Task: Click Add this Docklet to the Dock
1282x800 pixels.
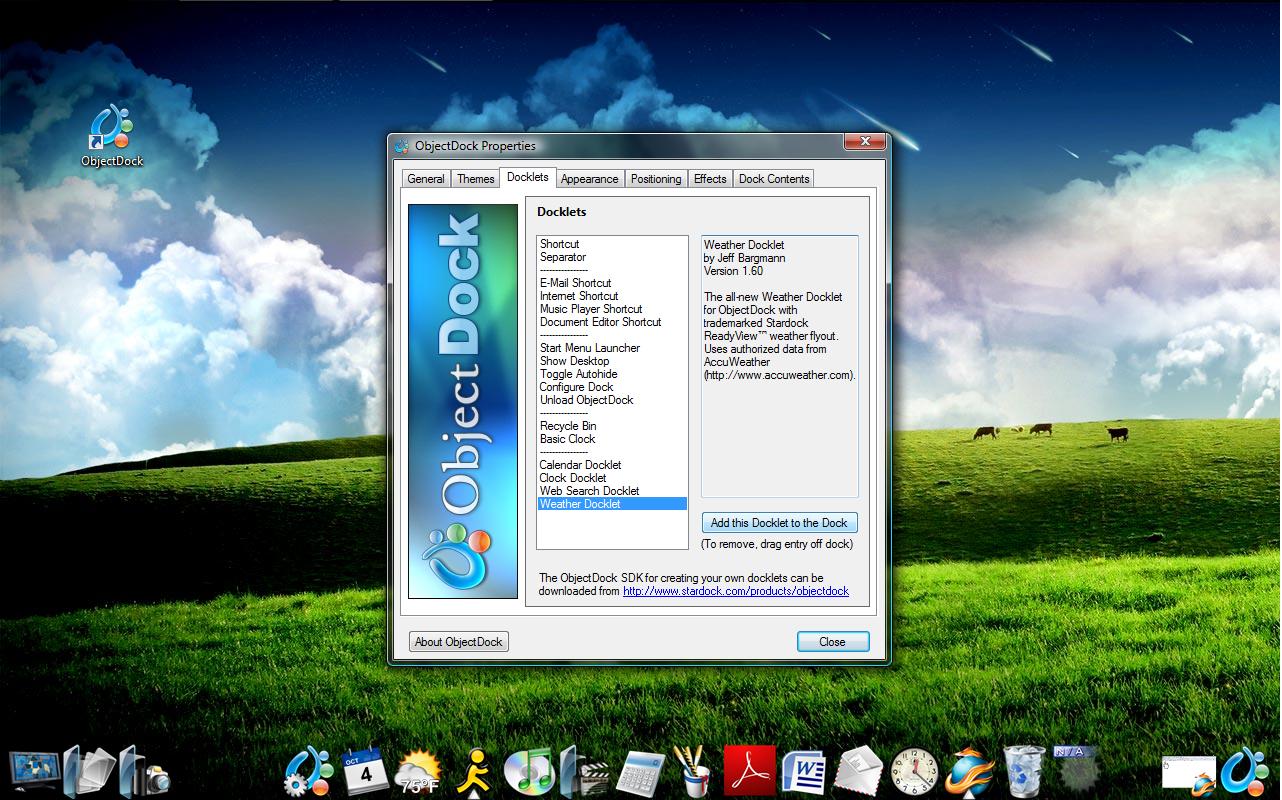Action: [x=779, y=523]
